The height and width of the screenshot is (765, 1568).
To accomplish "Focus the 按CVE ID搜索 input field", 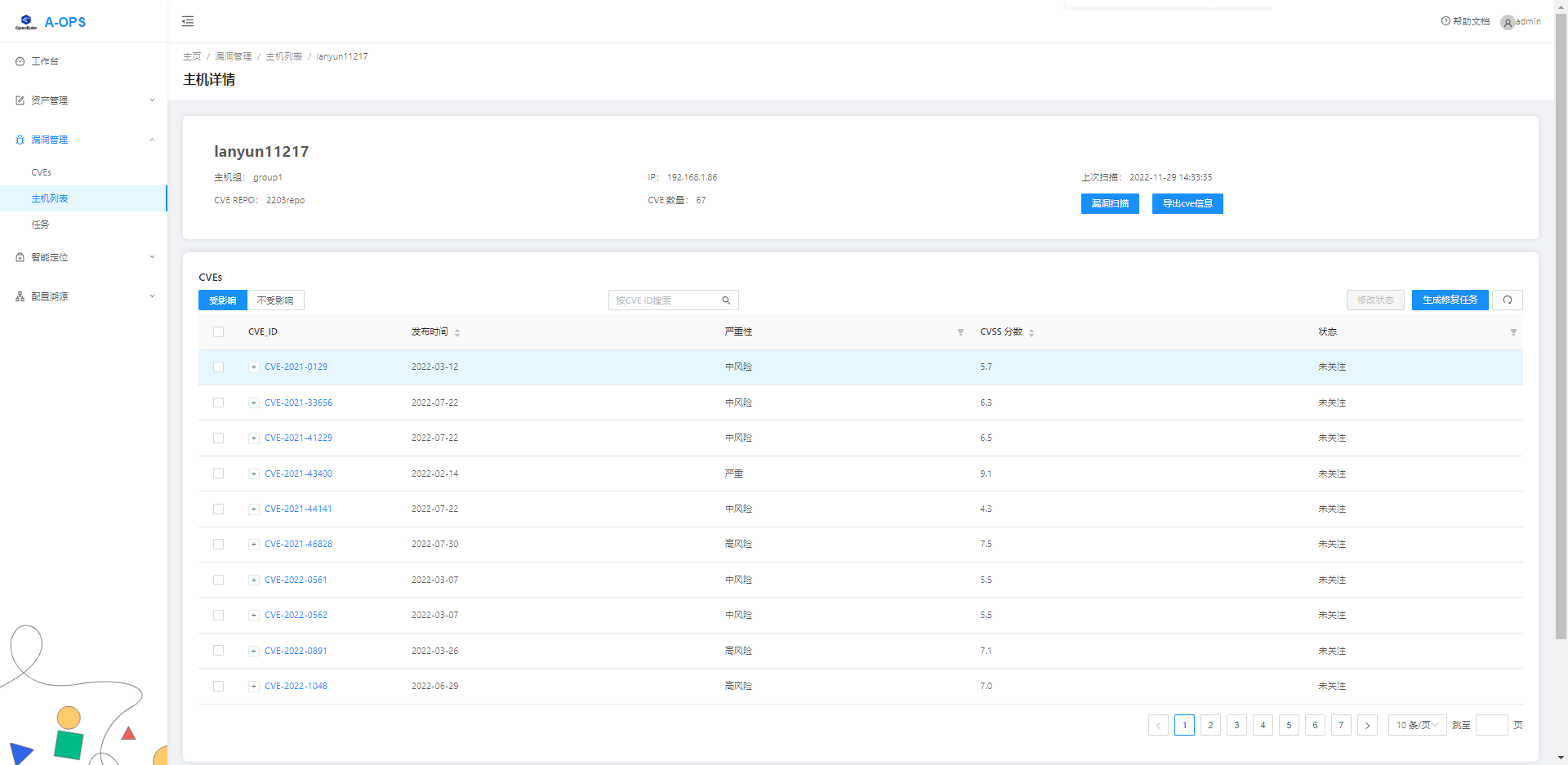I will click(x=665, y=300).
